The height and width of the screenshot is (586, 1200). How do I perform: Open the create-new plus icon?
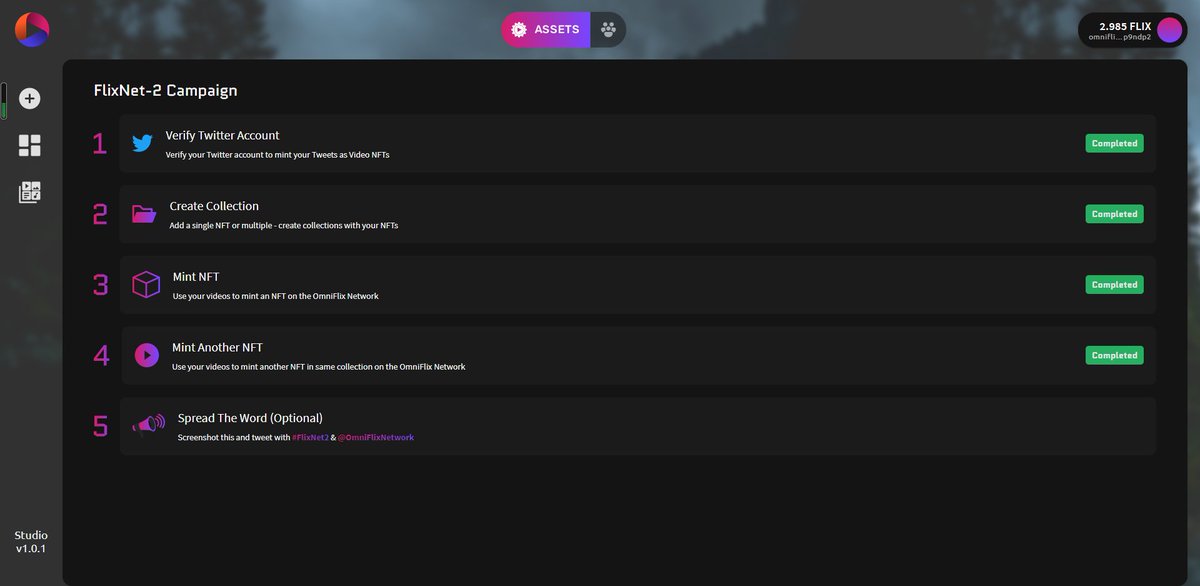[30, 98]
